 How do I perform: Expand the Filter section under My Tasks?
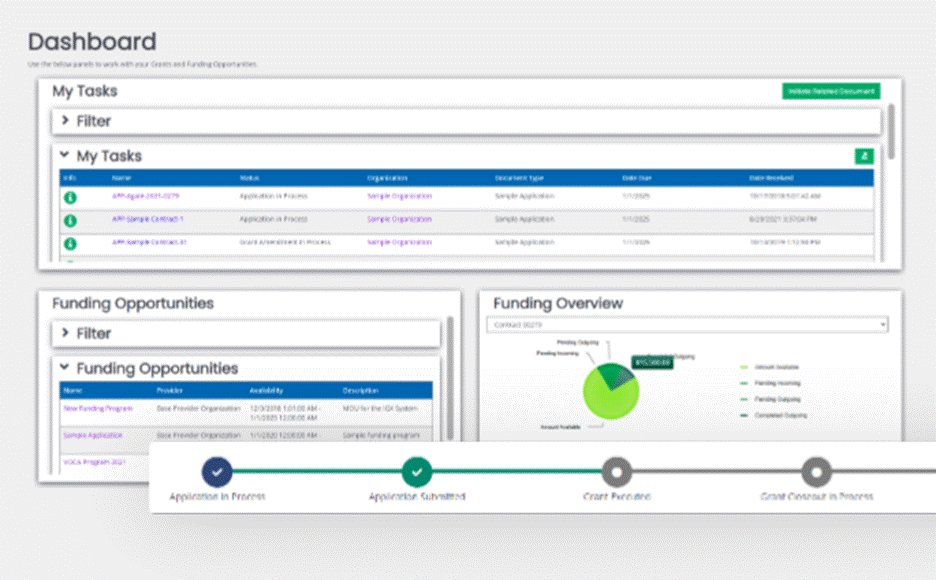[x=65, y=121]
